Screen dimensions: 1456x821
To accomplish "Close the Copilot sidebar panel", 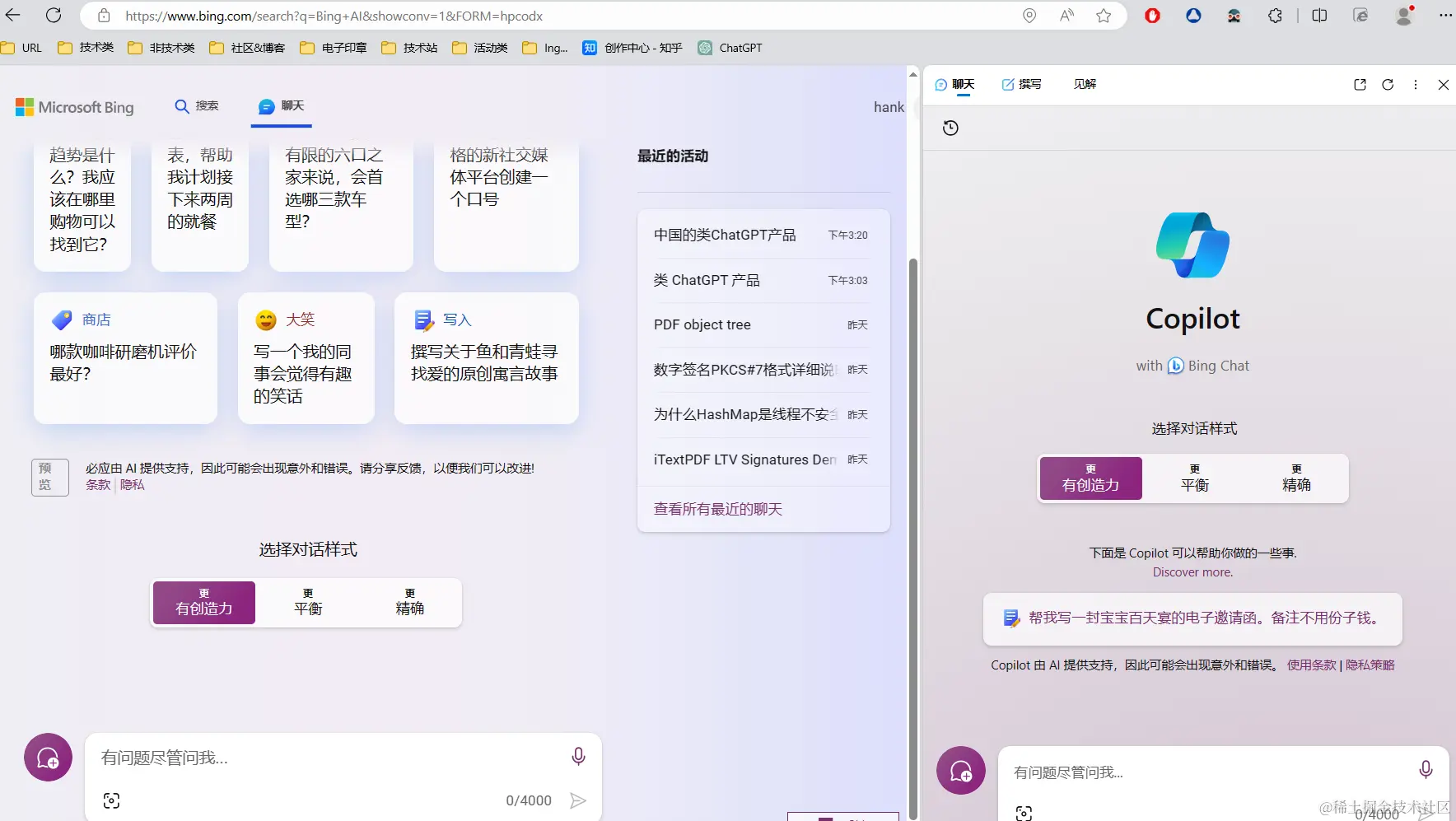I will tap(1444, 84).
